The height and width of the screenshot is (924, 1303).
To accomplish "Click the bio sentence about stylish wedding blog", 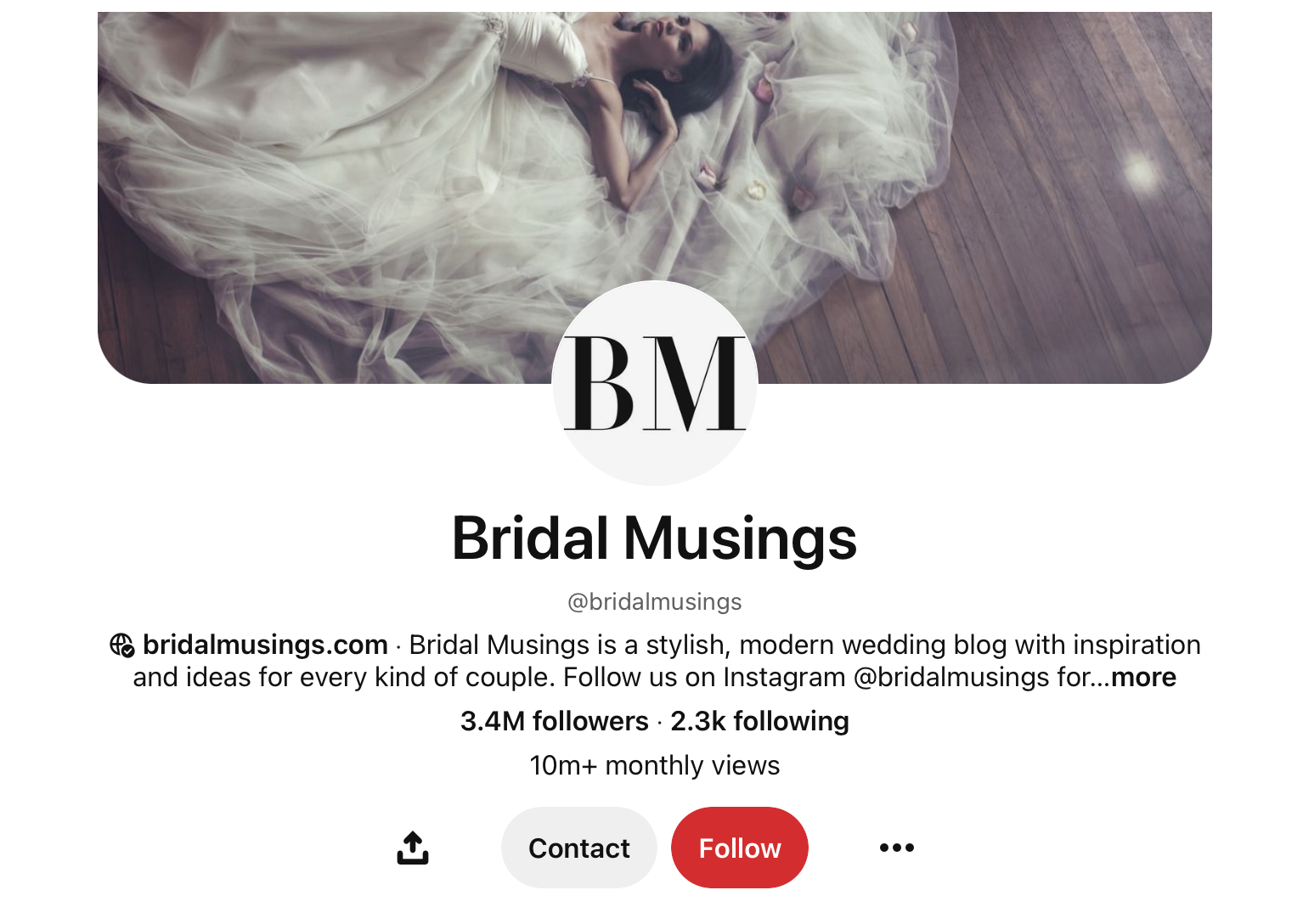I will point(804,645).
